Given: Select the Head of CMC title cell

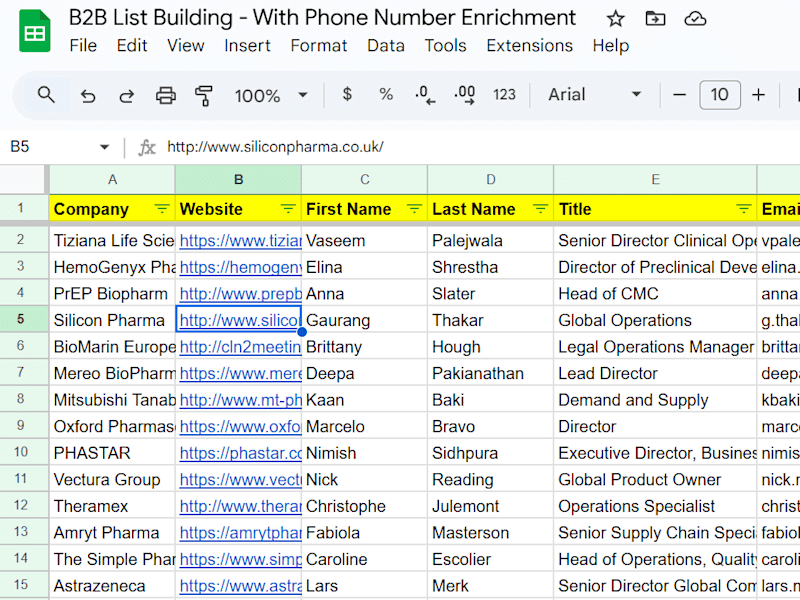Looking at the screenshot, I should (x=655, y=293).
